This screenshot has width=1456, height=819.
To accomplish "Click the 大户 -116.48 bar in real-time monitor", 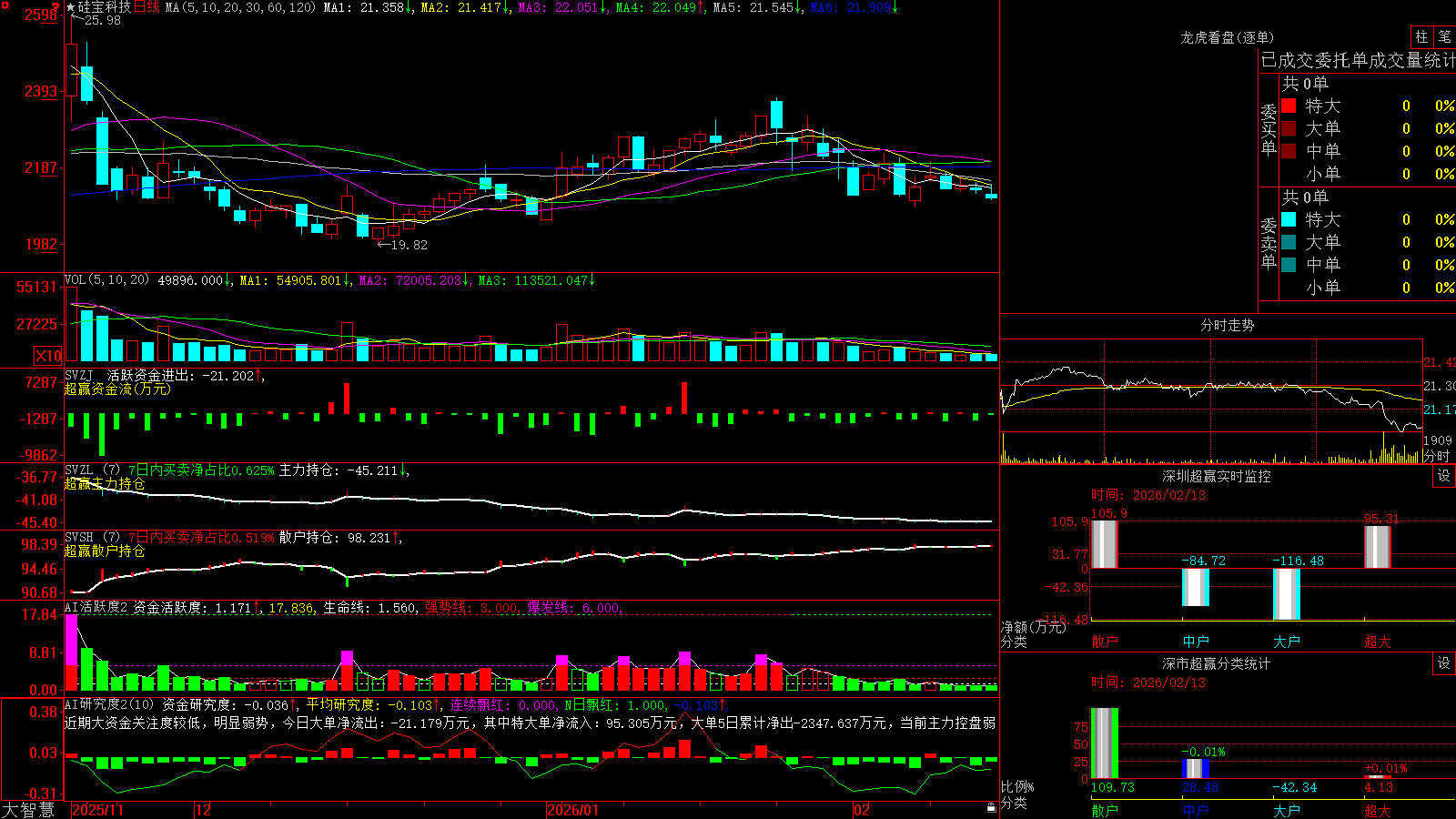I will pyautogui.click(x=1286, y=594).
